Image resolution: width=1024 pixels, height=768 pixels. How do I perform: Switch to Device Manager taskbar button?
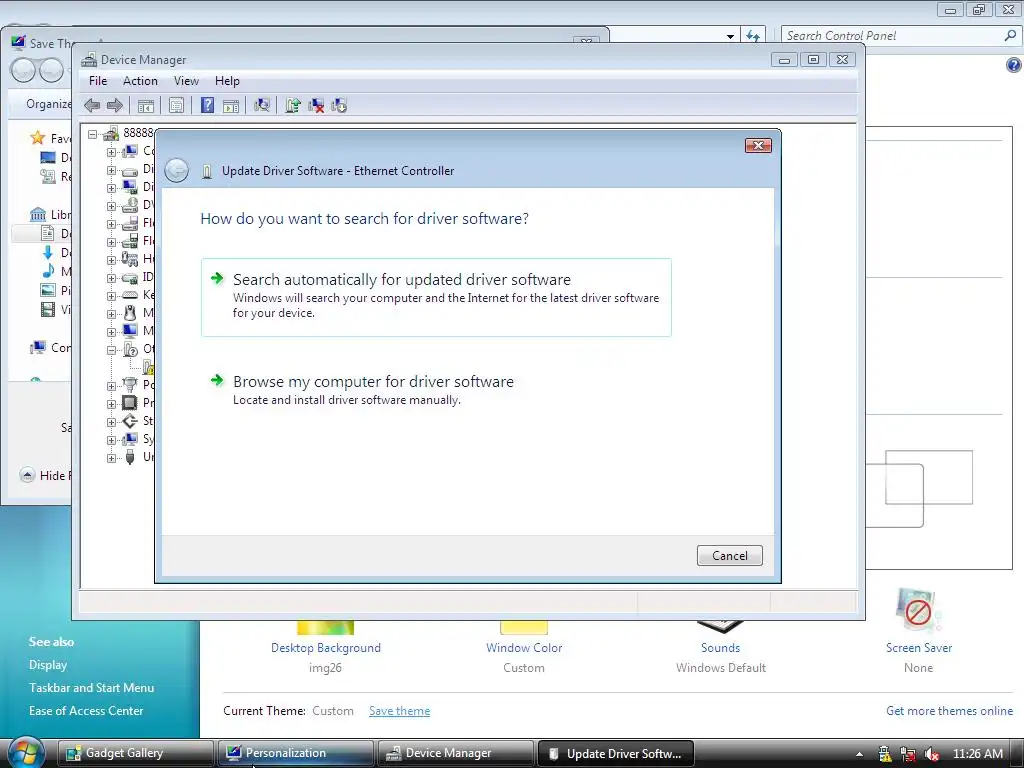pyautogui.click(x=456, y=753)
